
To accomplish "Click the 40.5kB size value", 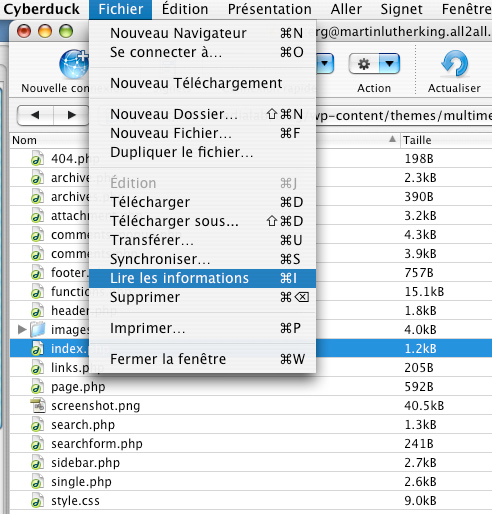I will click(x=424, y=406).
